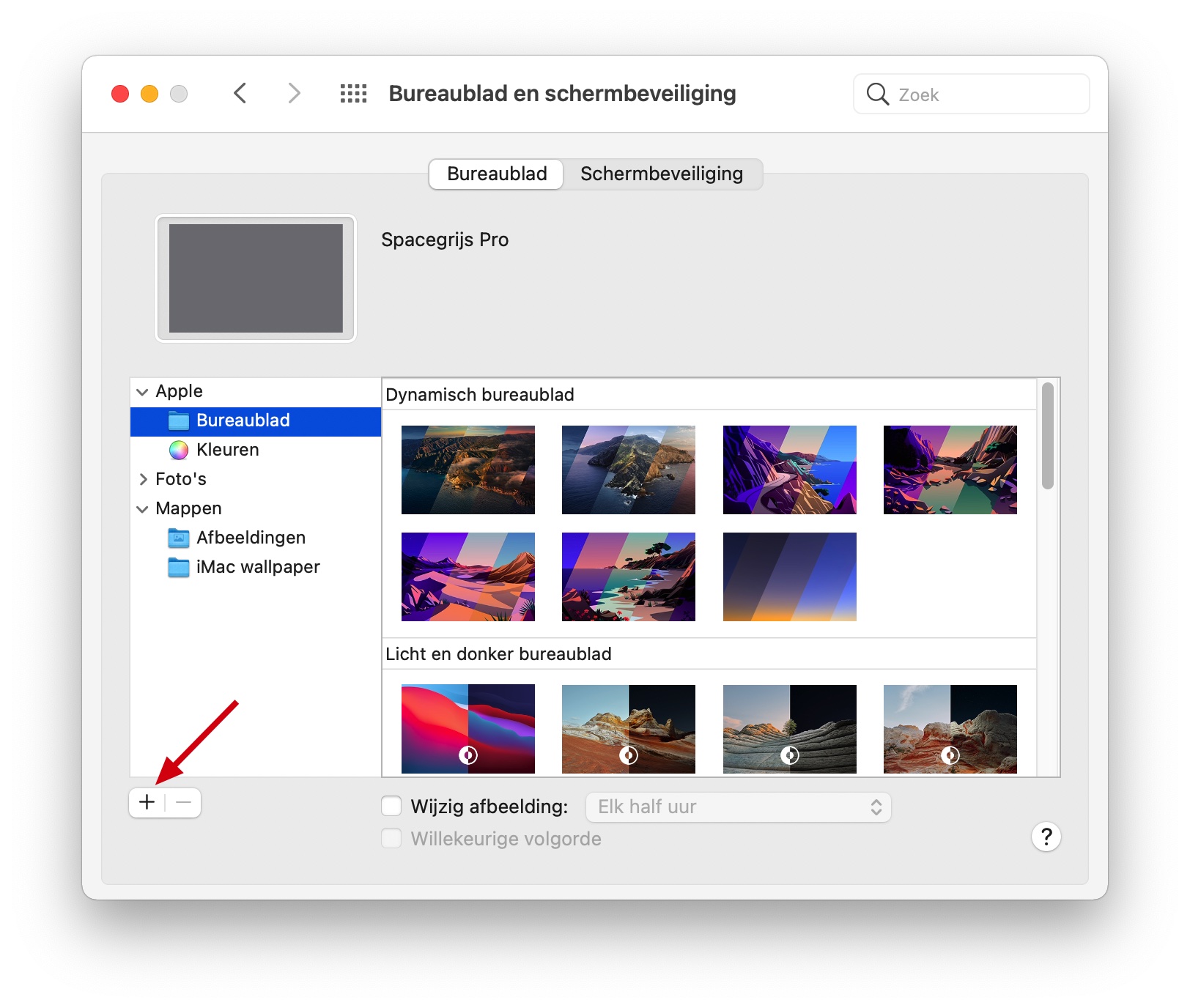Click the Afbeeldingen folder icon
The height and width of the screenshot is (1008, 1190).
click(179, 538)
